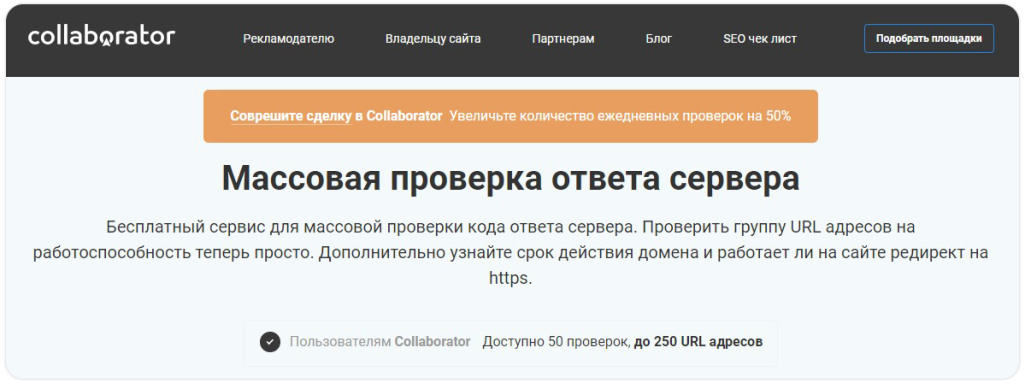
Task: Open the SEO чек лист page
Action: pyautogui.click(x=760, y=39)
